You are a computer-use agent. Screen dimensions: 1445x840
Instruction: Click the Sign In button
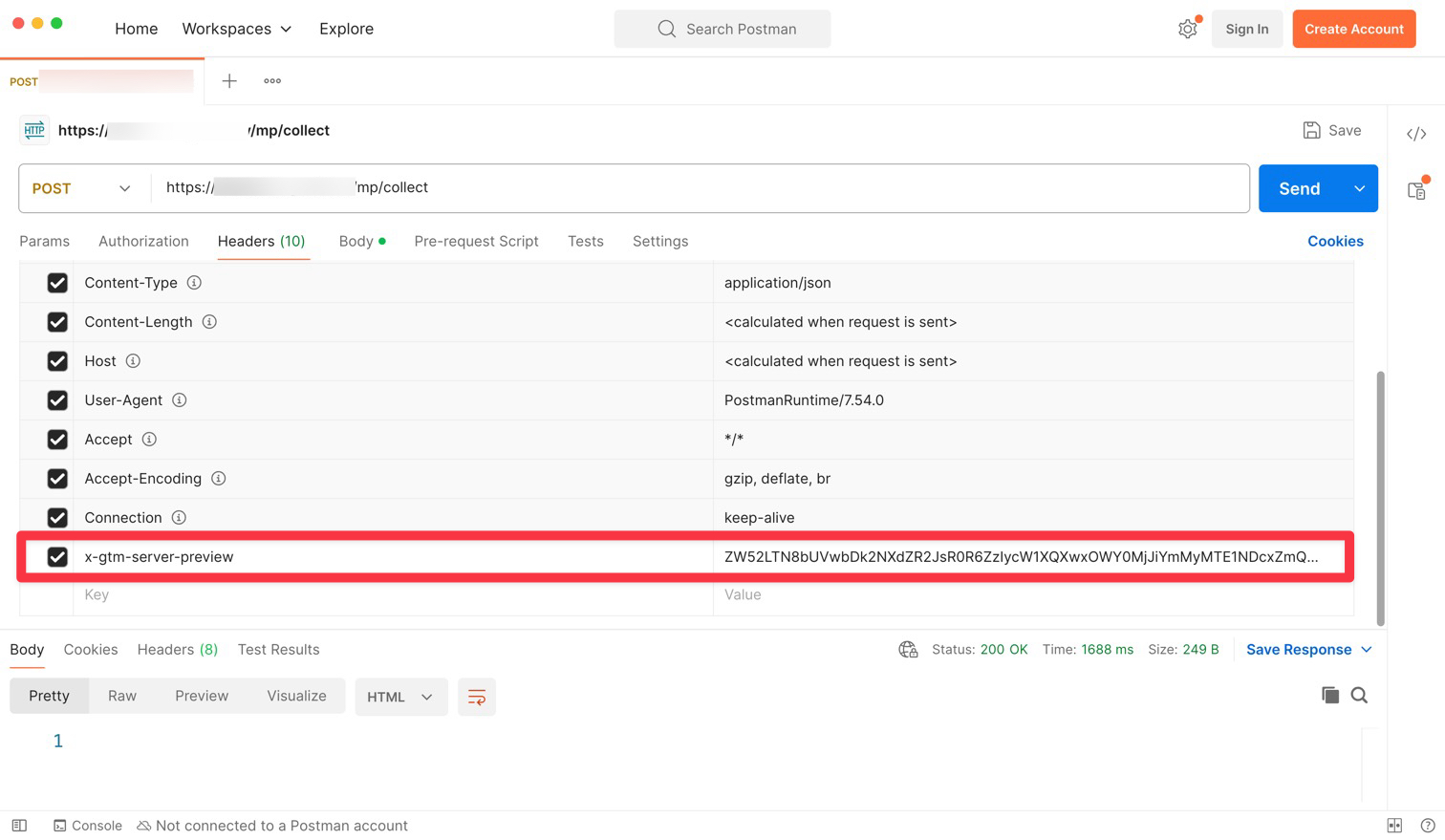click(1247, 29)
